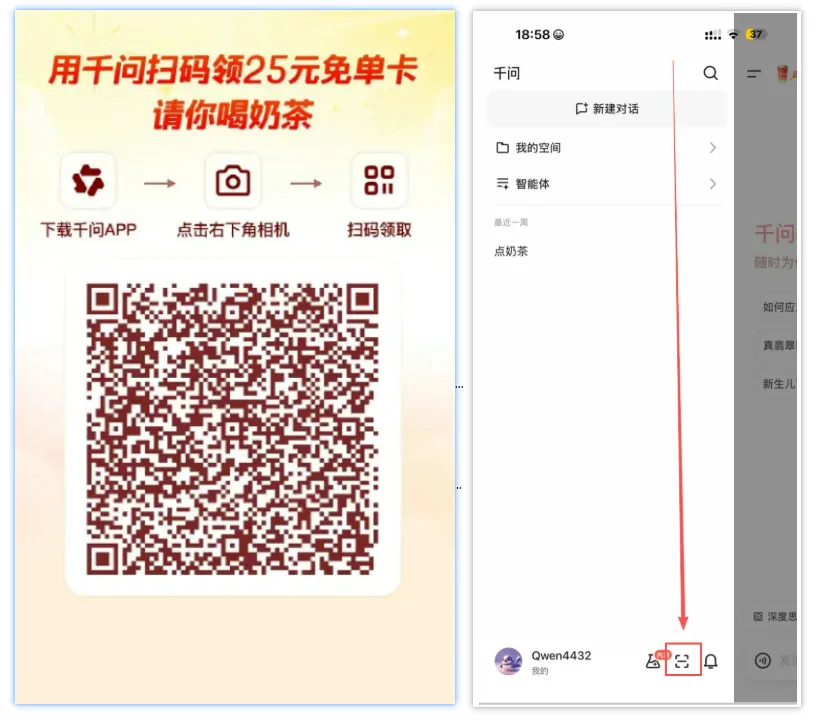Tap the scan QR code icon

[x=682, y=661]
